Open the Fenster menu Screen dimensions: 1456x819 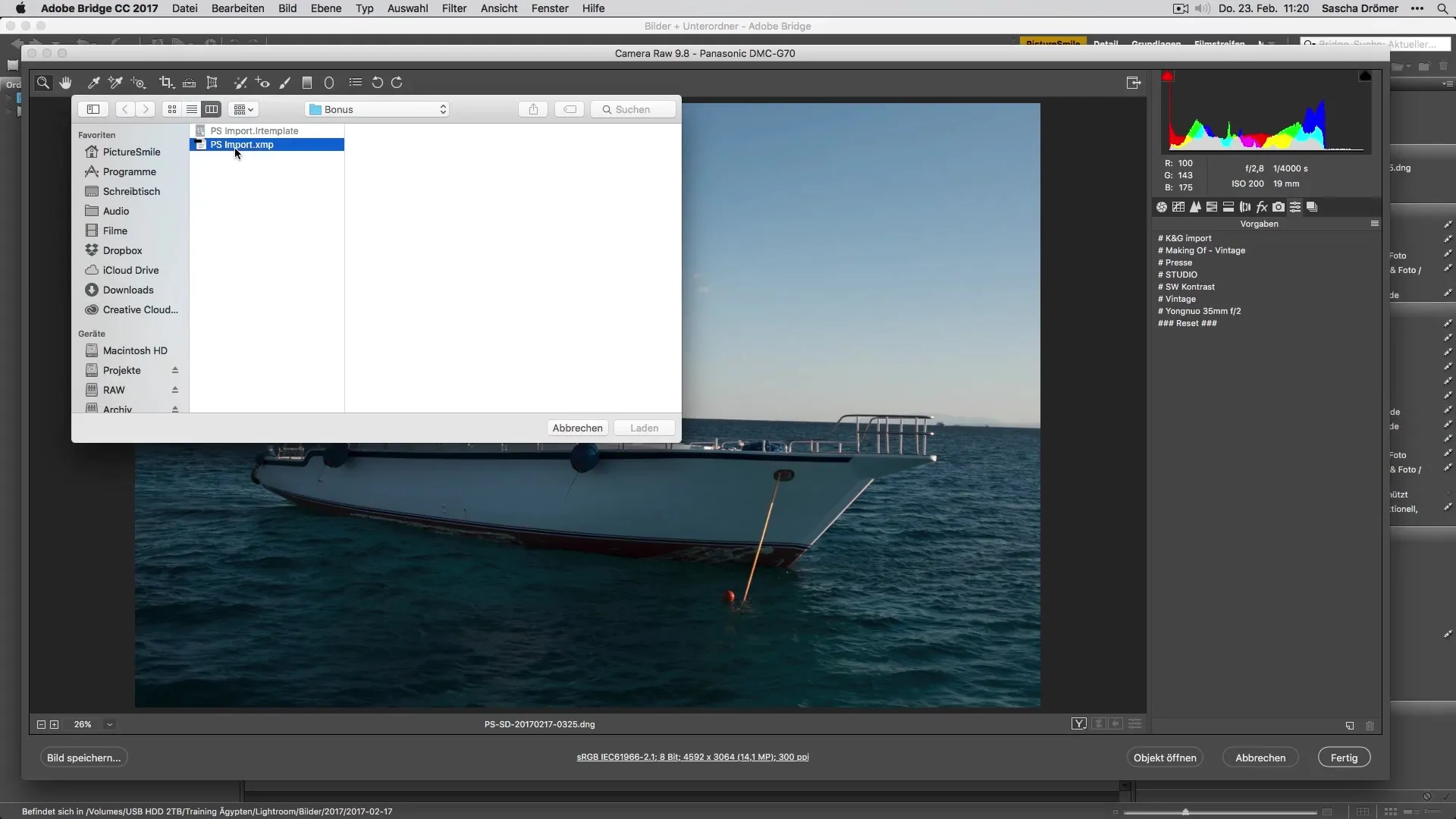(x=550, y=8)
